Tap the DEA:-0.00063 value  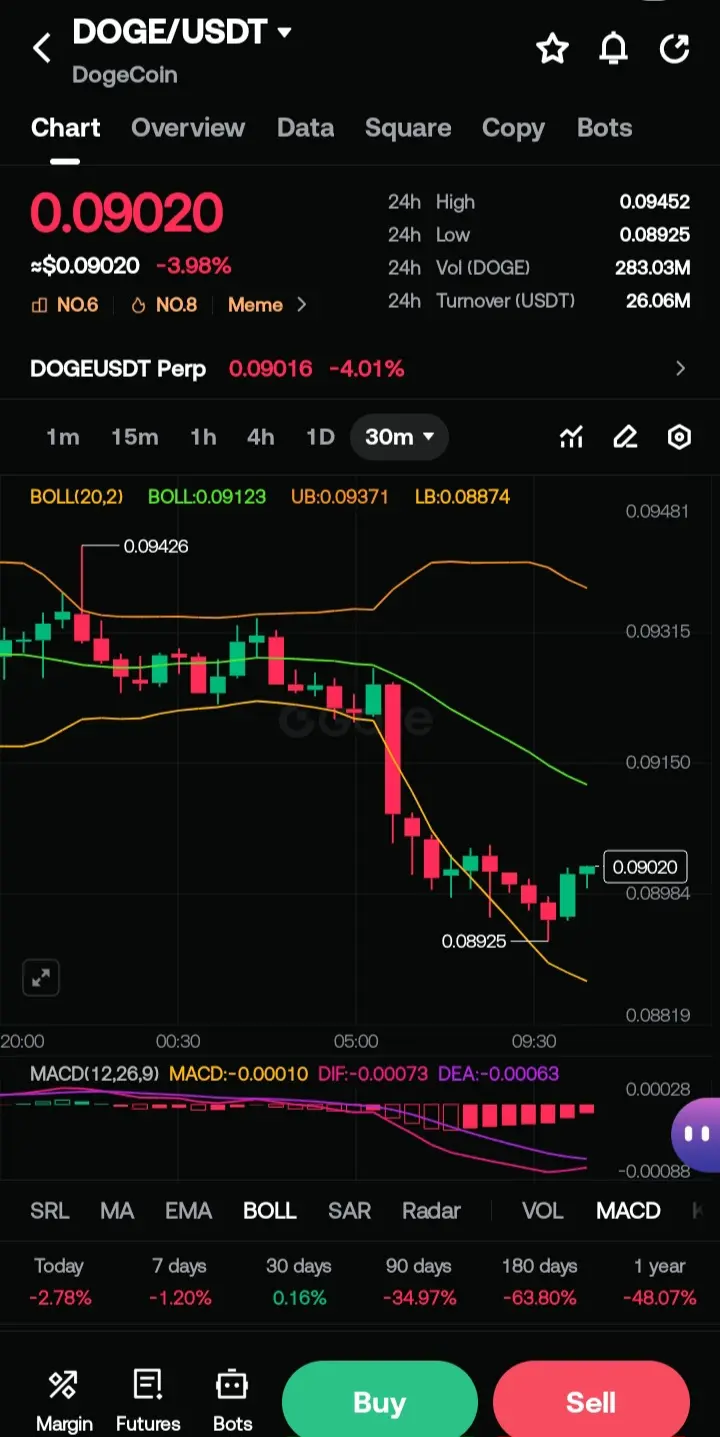coord(498,1074)
